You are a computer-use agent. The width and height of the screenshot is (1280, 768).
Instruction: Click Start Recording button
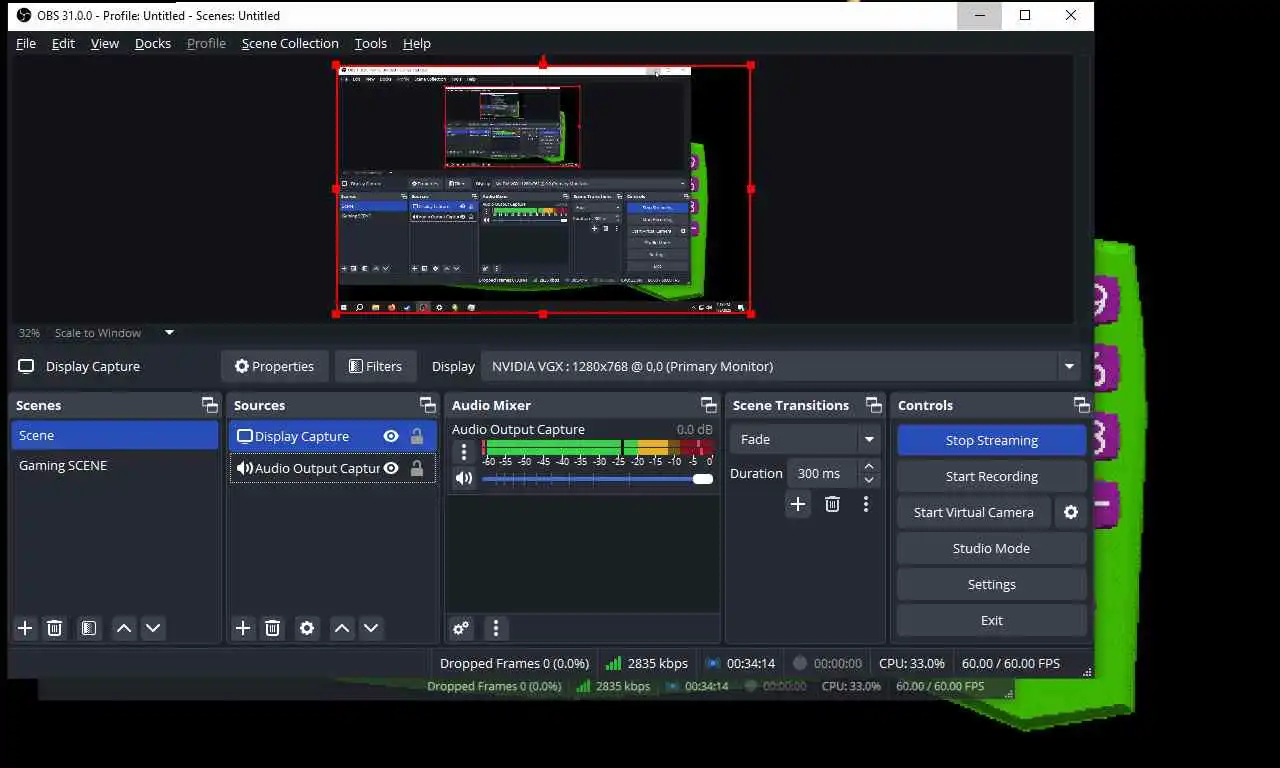(x=992, y=476)
